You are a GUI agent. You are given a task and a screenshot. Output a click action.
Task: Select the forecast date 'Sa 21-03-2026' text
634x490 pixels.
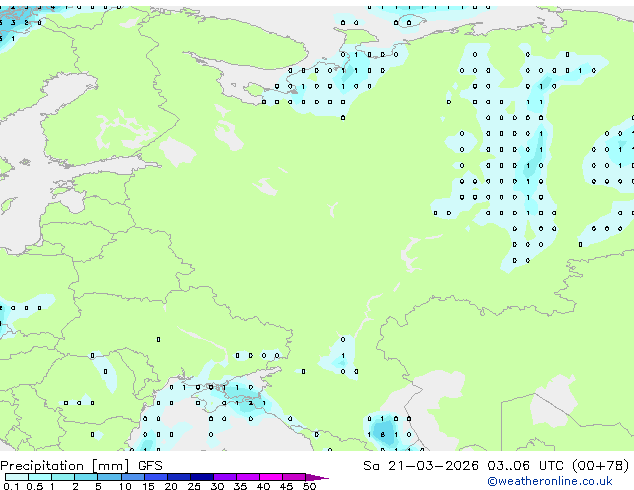[x=421, y=466]
